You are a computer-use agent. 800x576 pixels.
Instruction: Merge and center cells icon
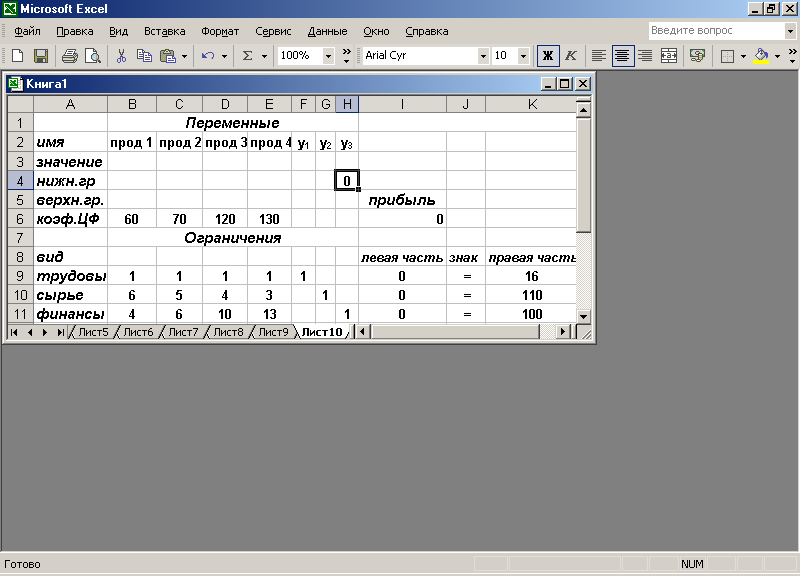[x=669, y=56]
